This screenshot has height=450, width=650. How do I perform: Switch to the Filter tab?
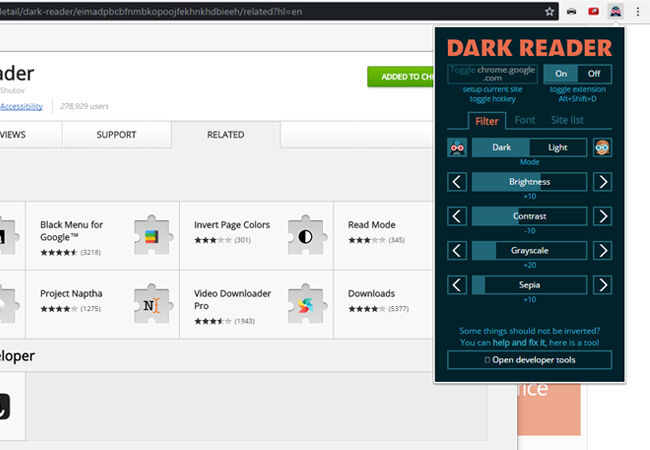tap(487, 121)
